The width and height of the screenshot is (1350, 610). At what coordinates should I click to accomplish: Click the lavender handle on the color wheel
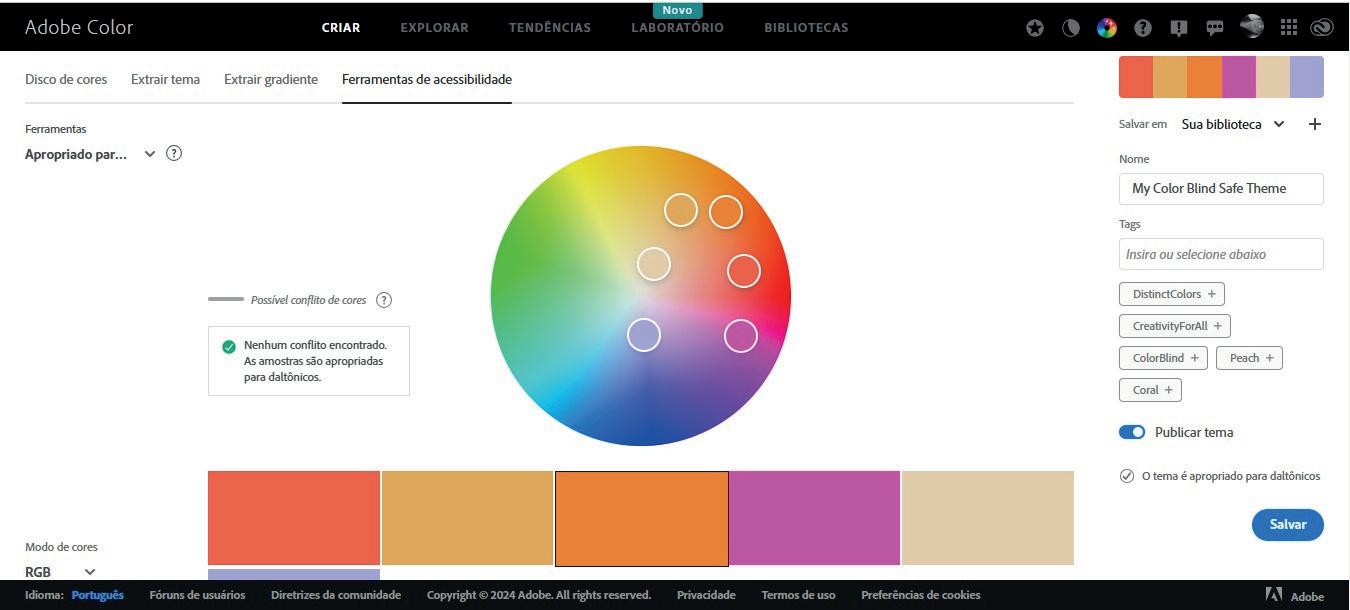point(644,335)
